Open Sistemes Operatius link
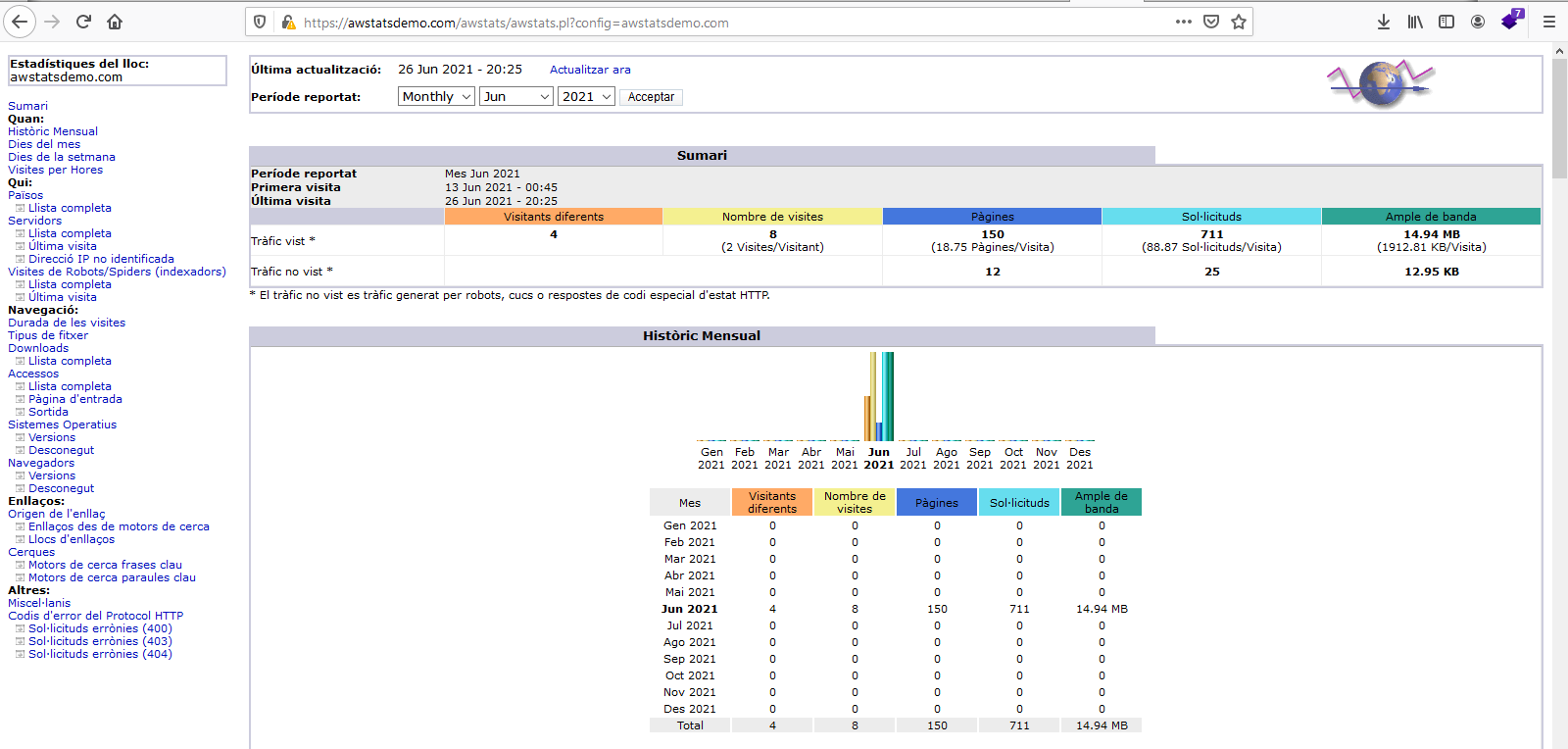The width and height of the screenshot is (1568, 749). click(x=62, y=424)
